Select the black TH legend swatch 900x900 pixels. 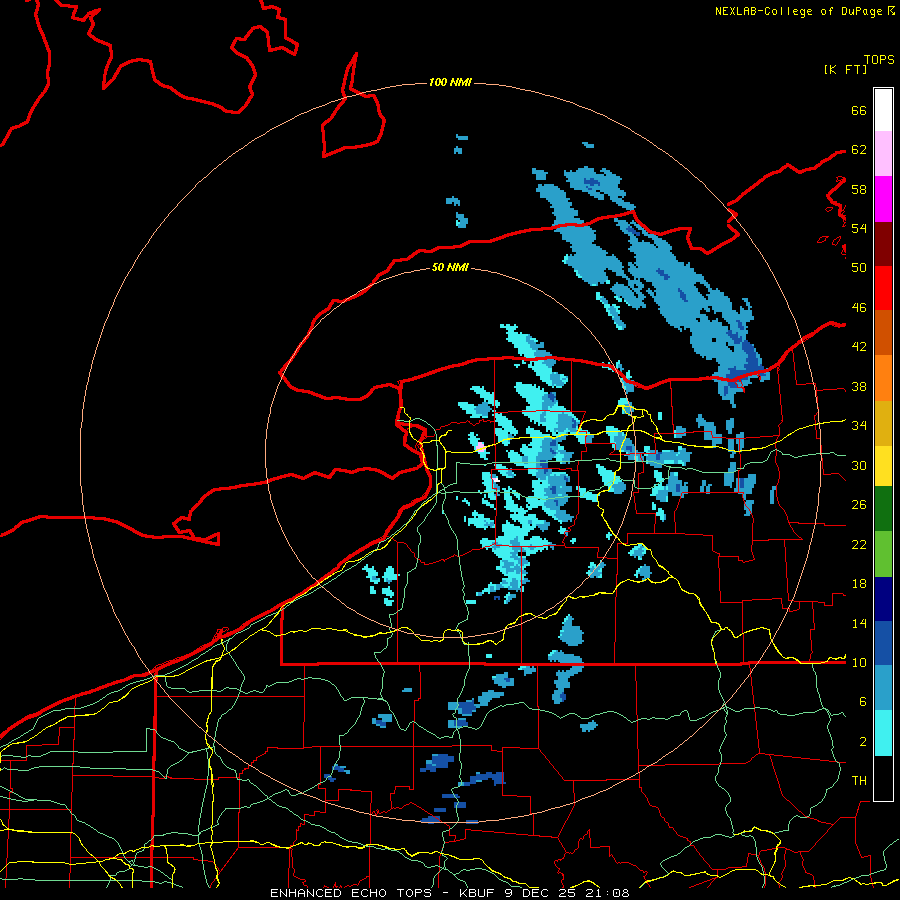[883, 778]
